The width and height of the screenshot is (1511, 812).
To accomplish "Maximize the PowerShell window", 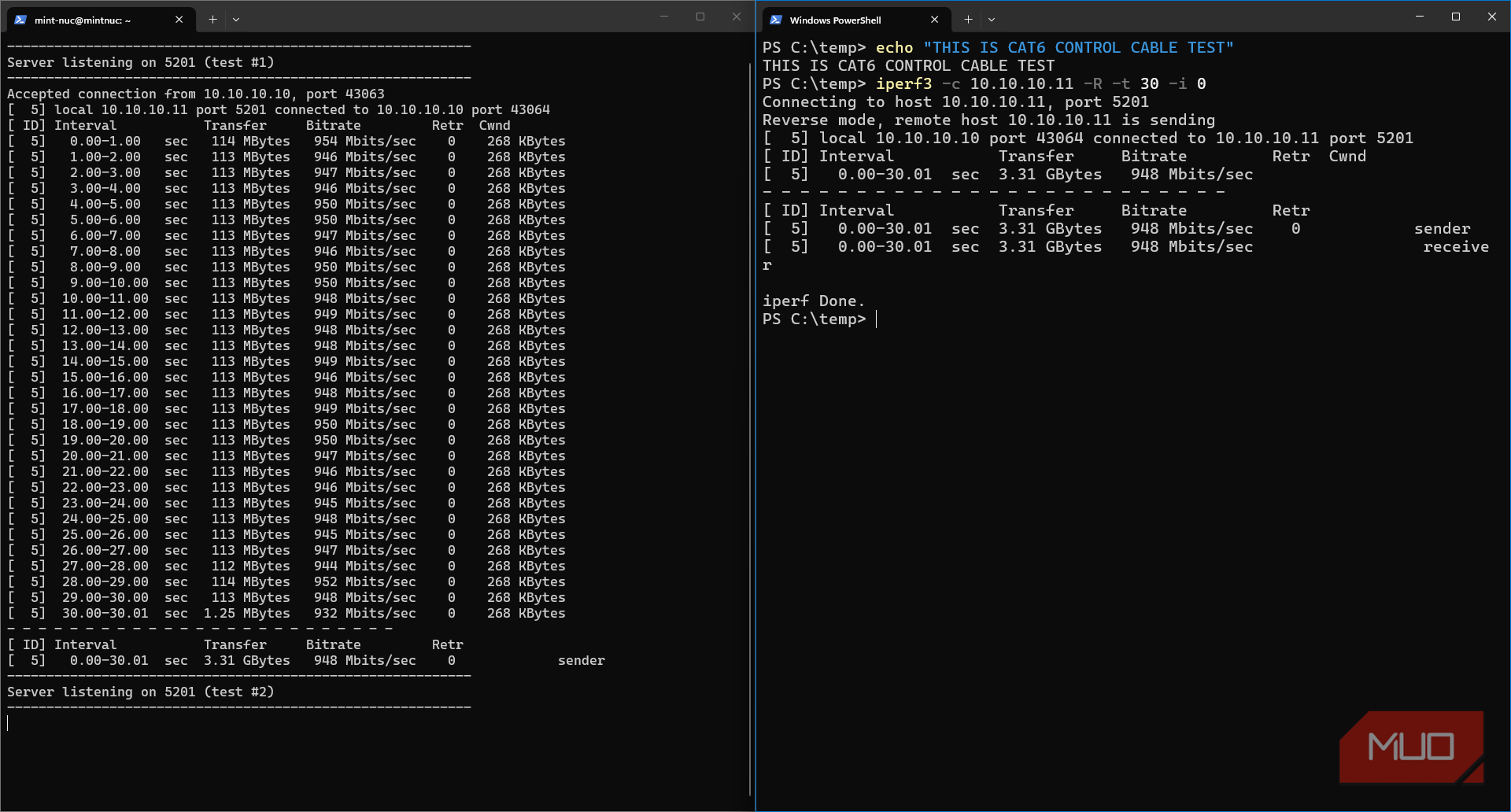I will 1456,17.
